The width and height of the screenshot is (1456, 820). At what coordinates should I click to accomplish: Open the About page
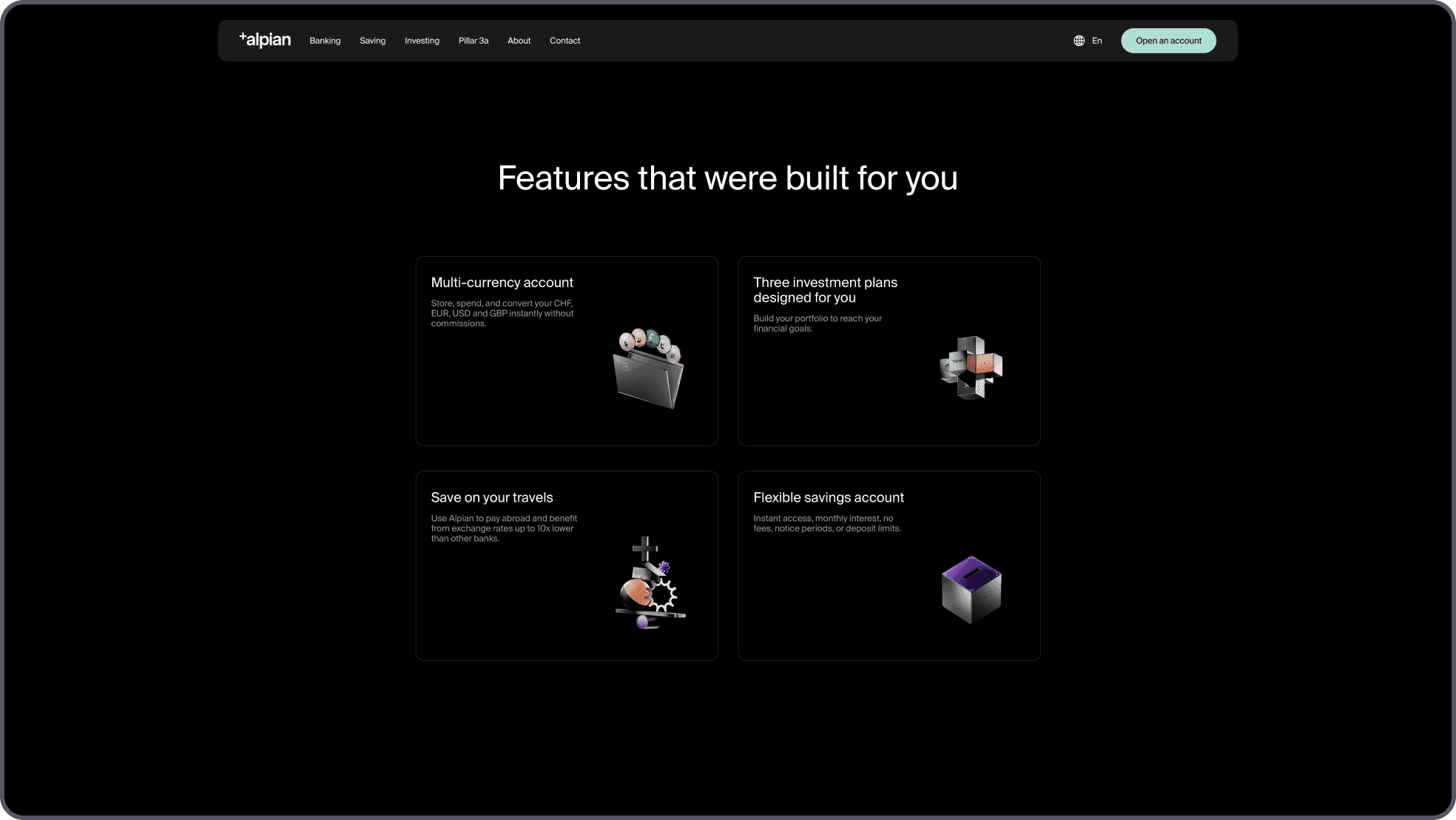pos(519,41)
